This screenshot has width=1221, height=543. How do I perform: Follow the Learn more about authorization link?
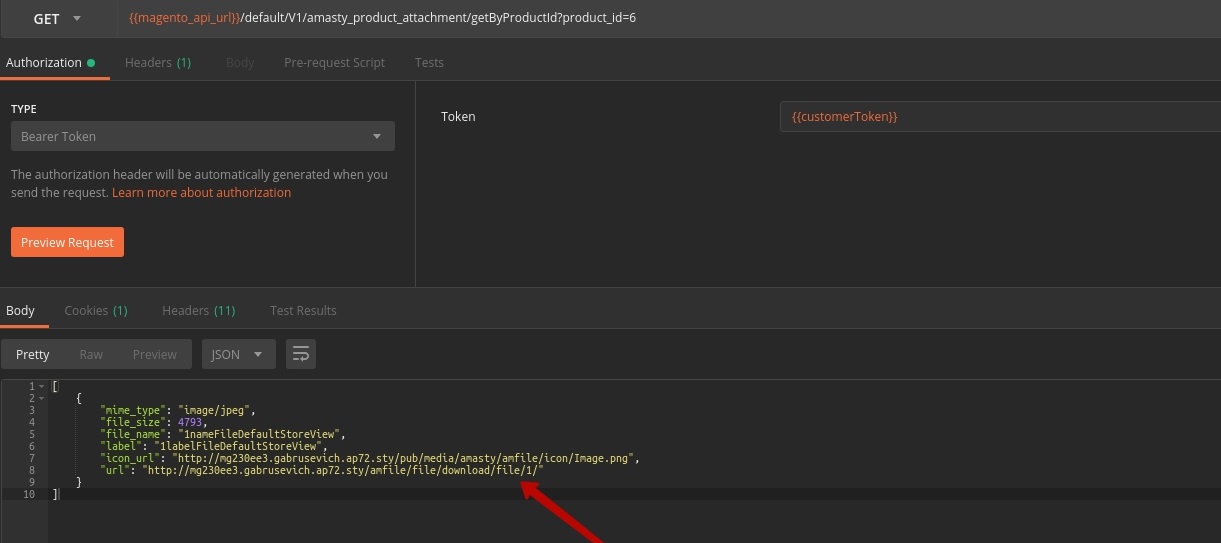pos(201,192)
